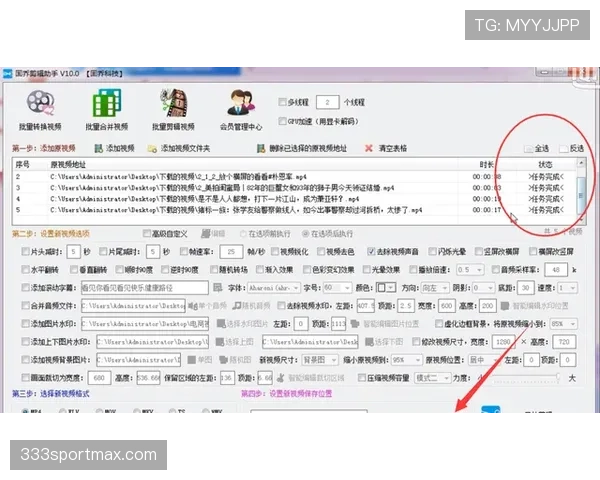Click the 线程 count input field
This screenshot has height=480, width=600.
[x=328, y=102]
